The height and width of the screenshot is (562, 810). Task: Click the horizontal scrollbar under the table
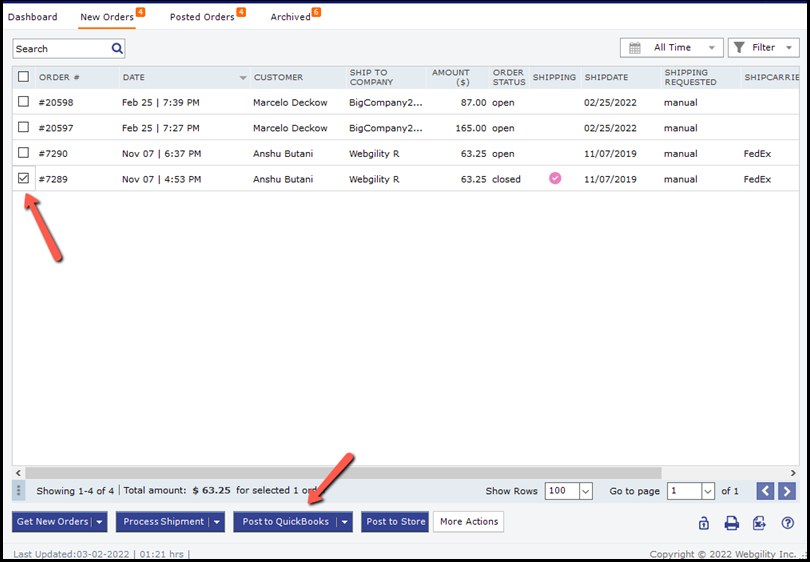[342, 472]
